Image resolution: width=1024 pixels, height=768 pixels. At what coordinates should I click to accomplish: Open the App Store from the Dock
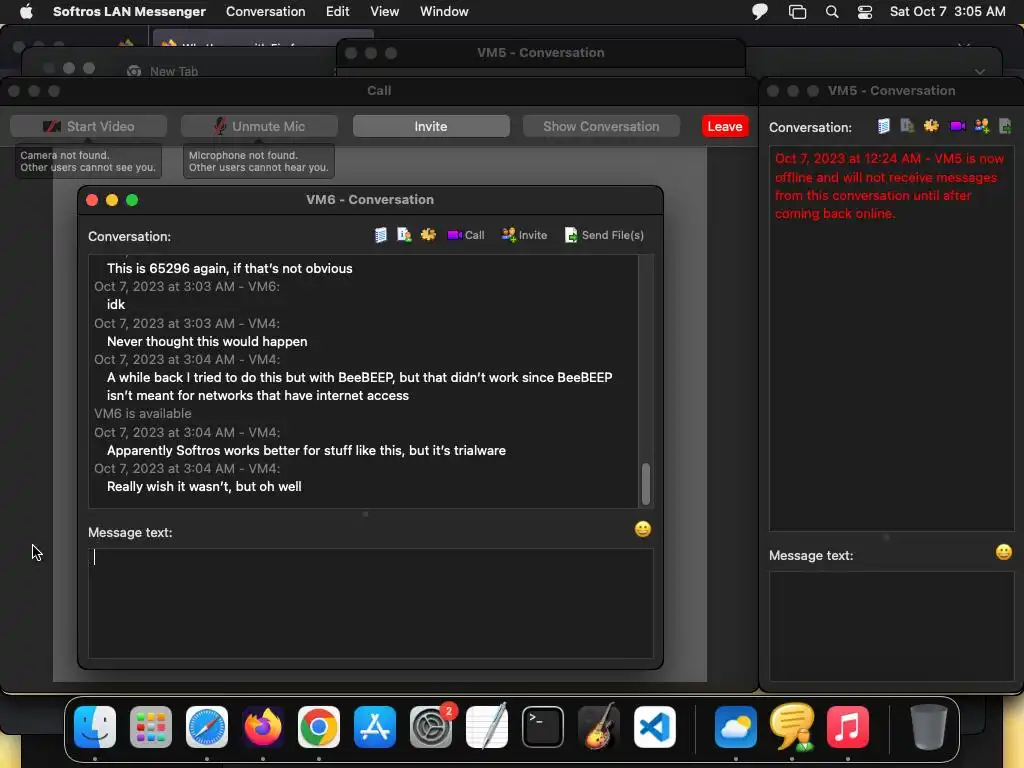click(x=375, y=727)
